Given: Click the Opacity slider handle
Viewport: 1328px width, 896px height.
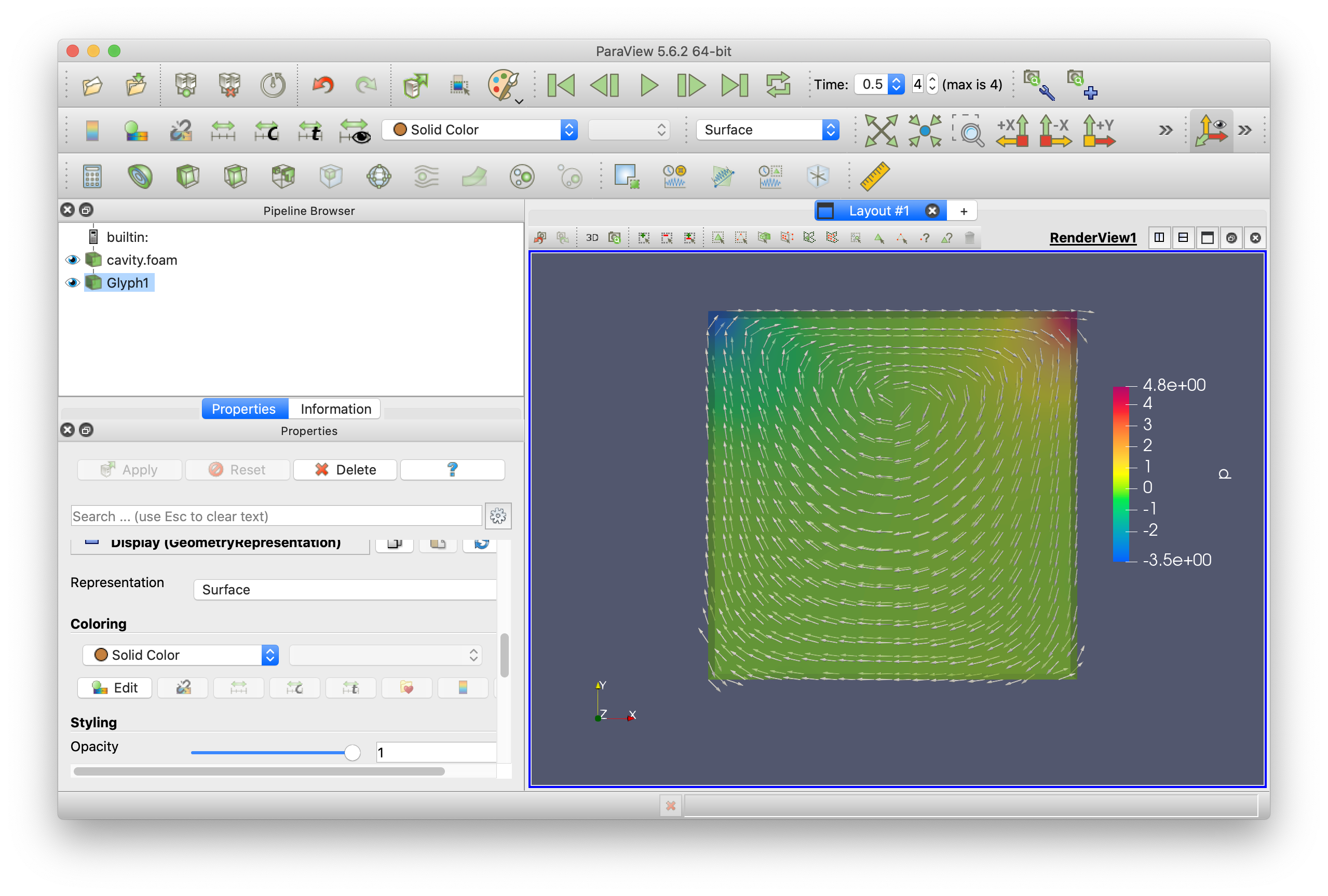Looking at the screenshot, I should coord(352,753).
